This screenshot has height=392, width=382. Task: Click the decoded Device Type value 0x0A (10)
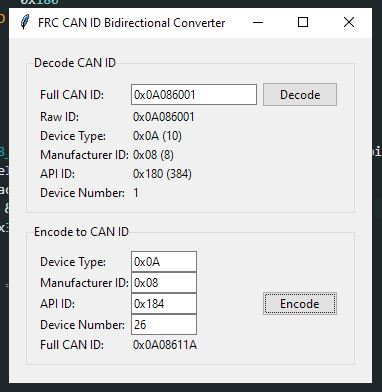pyautogui.click(x=157, y=136)
